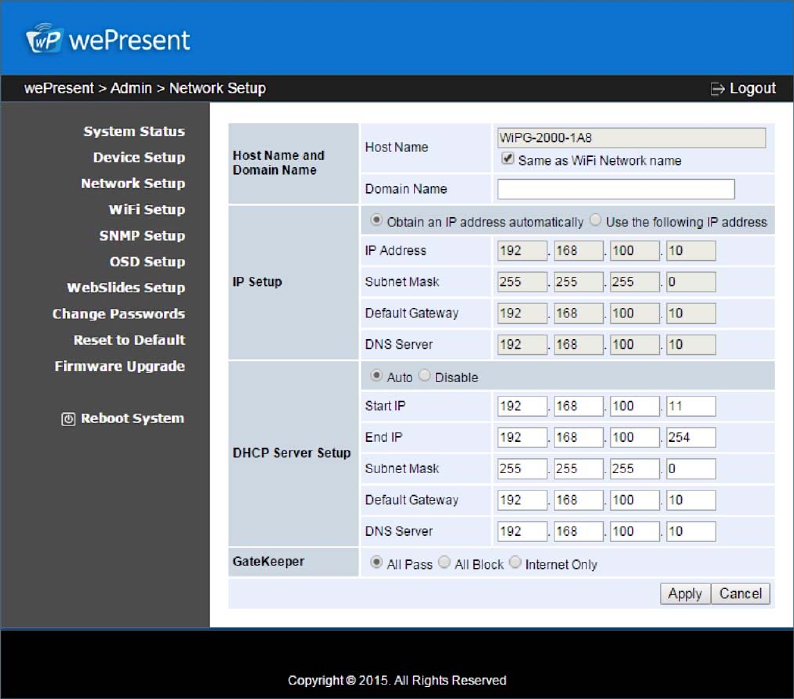Click IP Setup Subnet Mask last octet
The height and width of the screenshot is (699, 794).
(691, 282)
